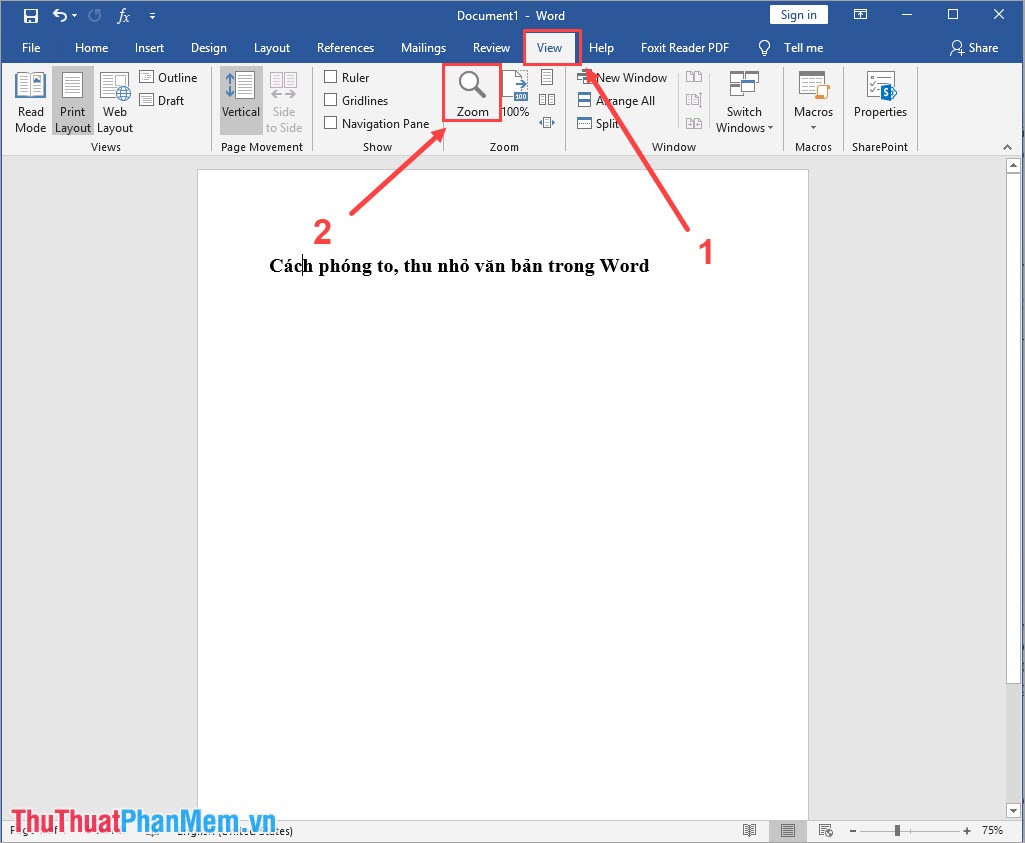Click the zoom out minus button
Screen dimensions: 1025x843
pyautogui.click(x=852, y=831)
